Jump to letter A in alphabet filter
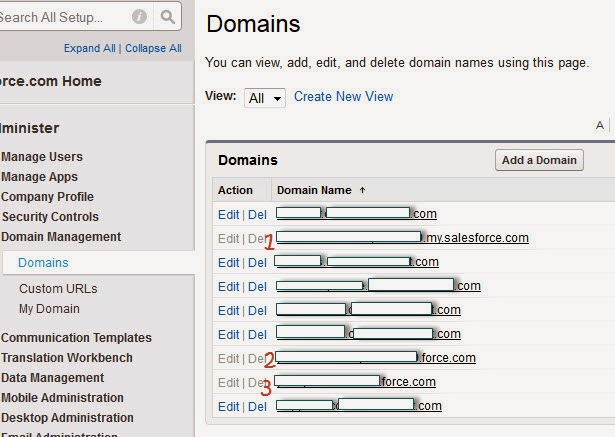Screen dimensions: 615x437 coord(600,126)
